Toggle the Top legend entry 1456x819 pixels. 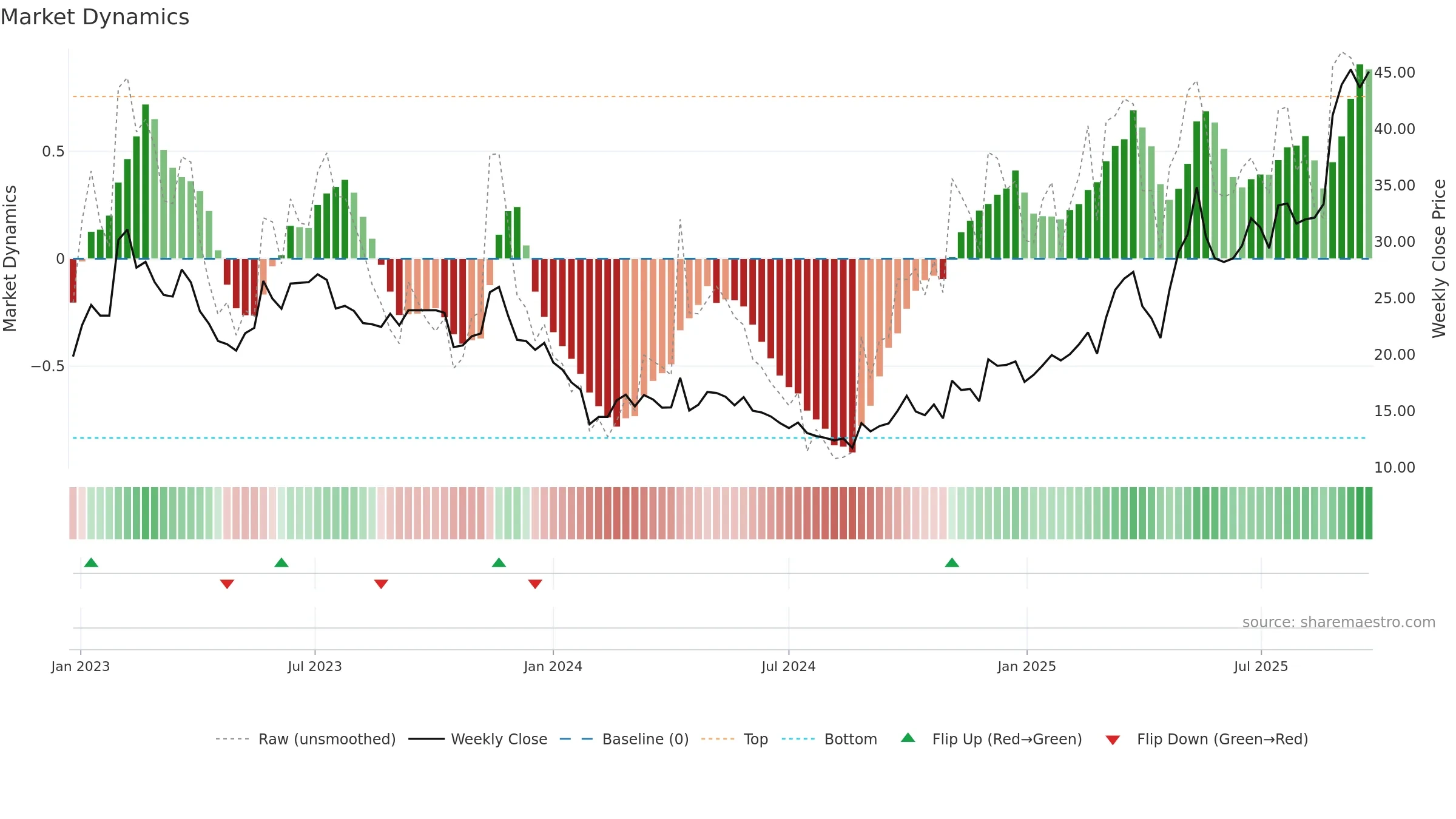pos(735,739)
